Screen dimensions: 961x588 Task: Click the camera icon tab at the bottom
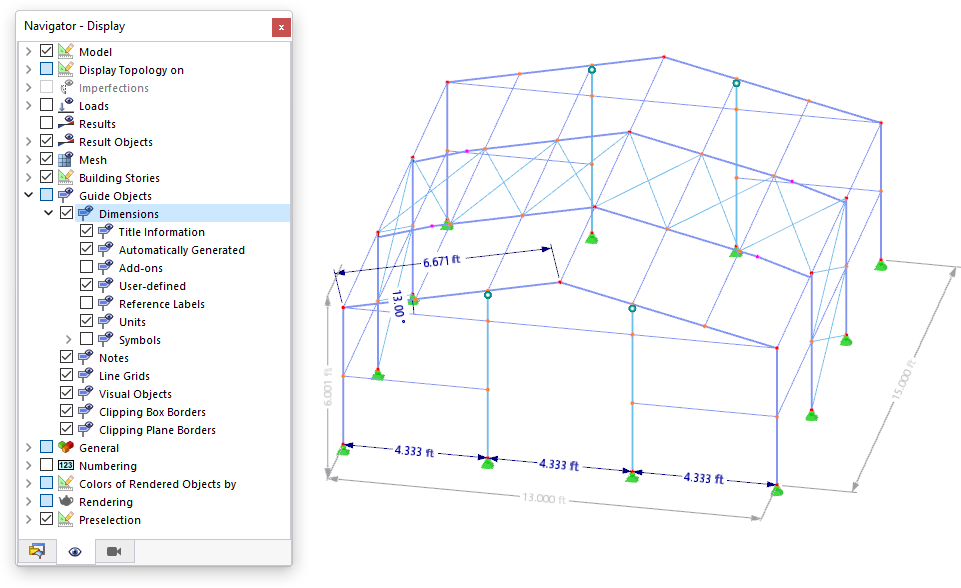tap(113, 551)
